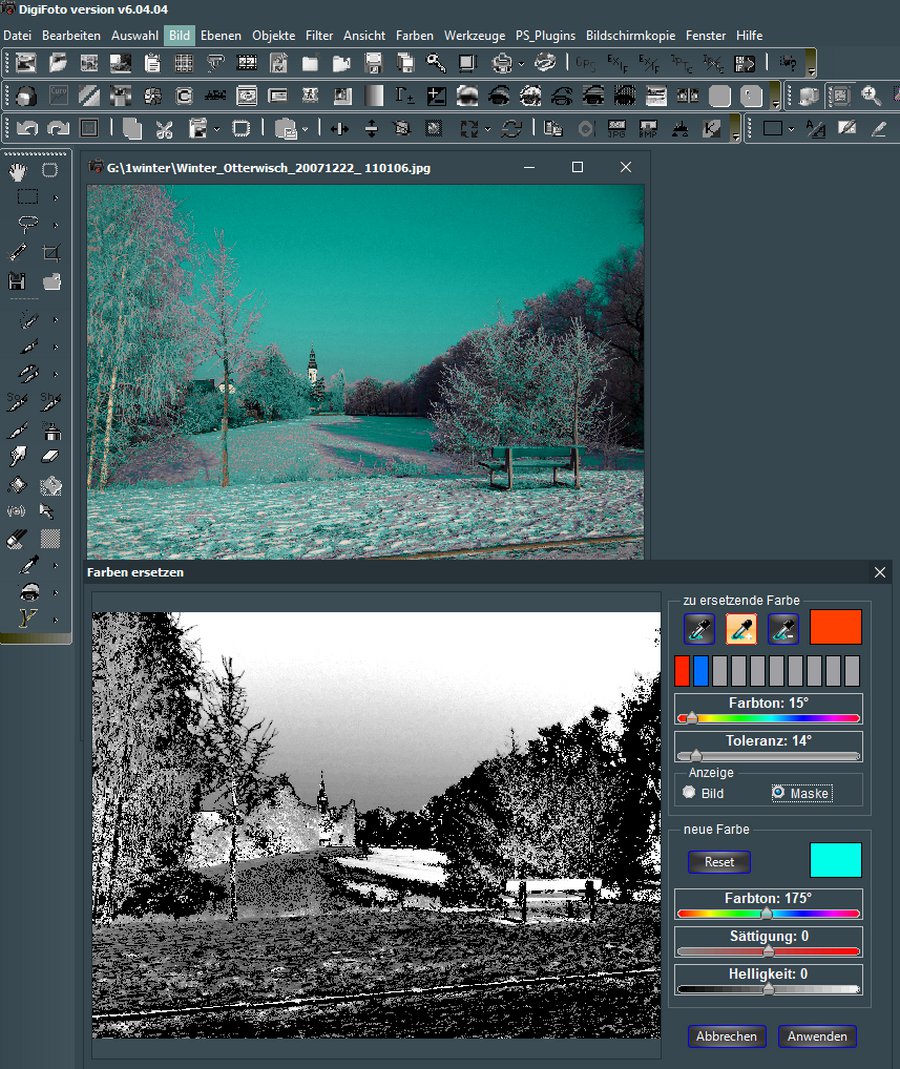Open the Filter menu
Viewport: 900px width, 1069px height.
(319, 35)
